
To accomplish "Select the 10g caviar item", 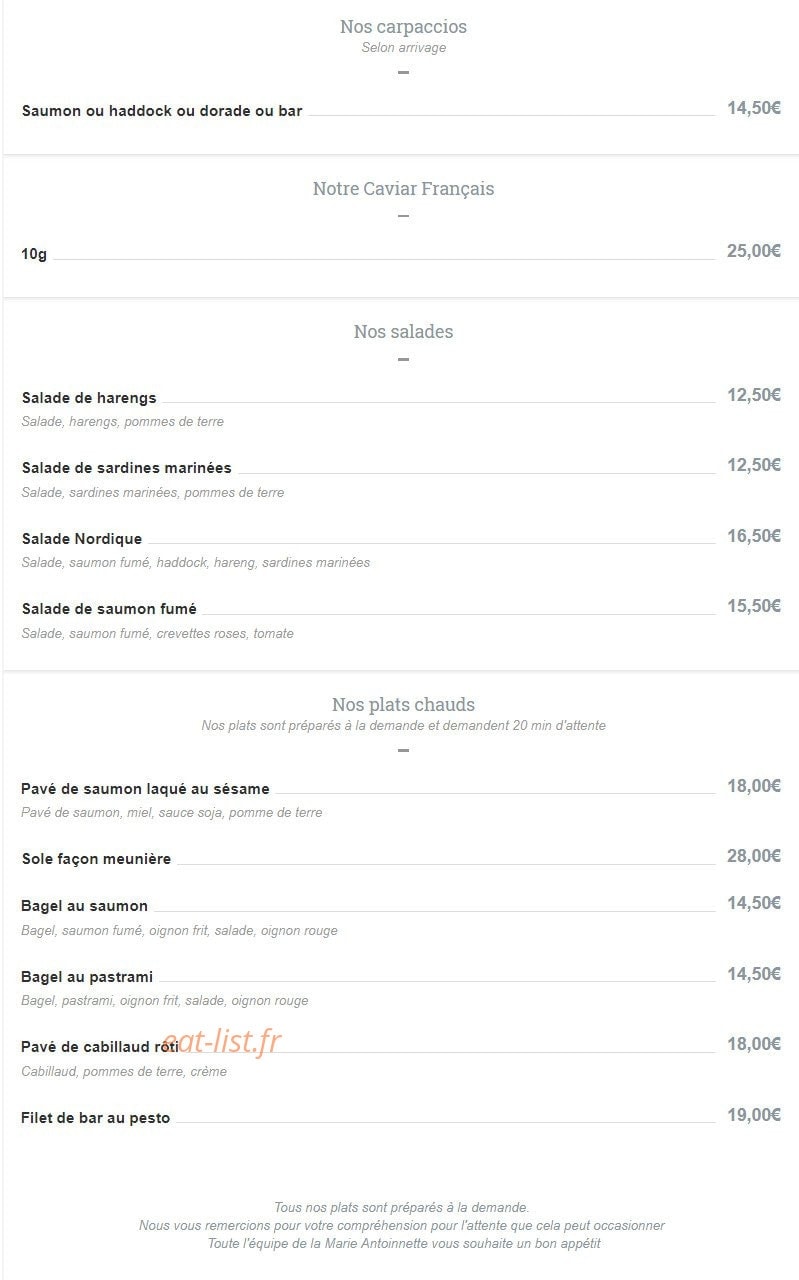I will (34, 254).
